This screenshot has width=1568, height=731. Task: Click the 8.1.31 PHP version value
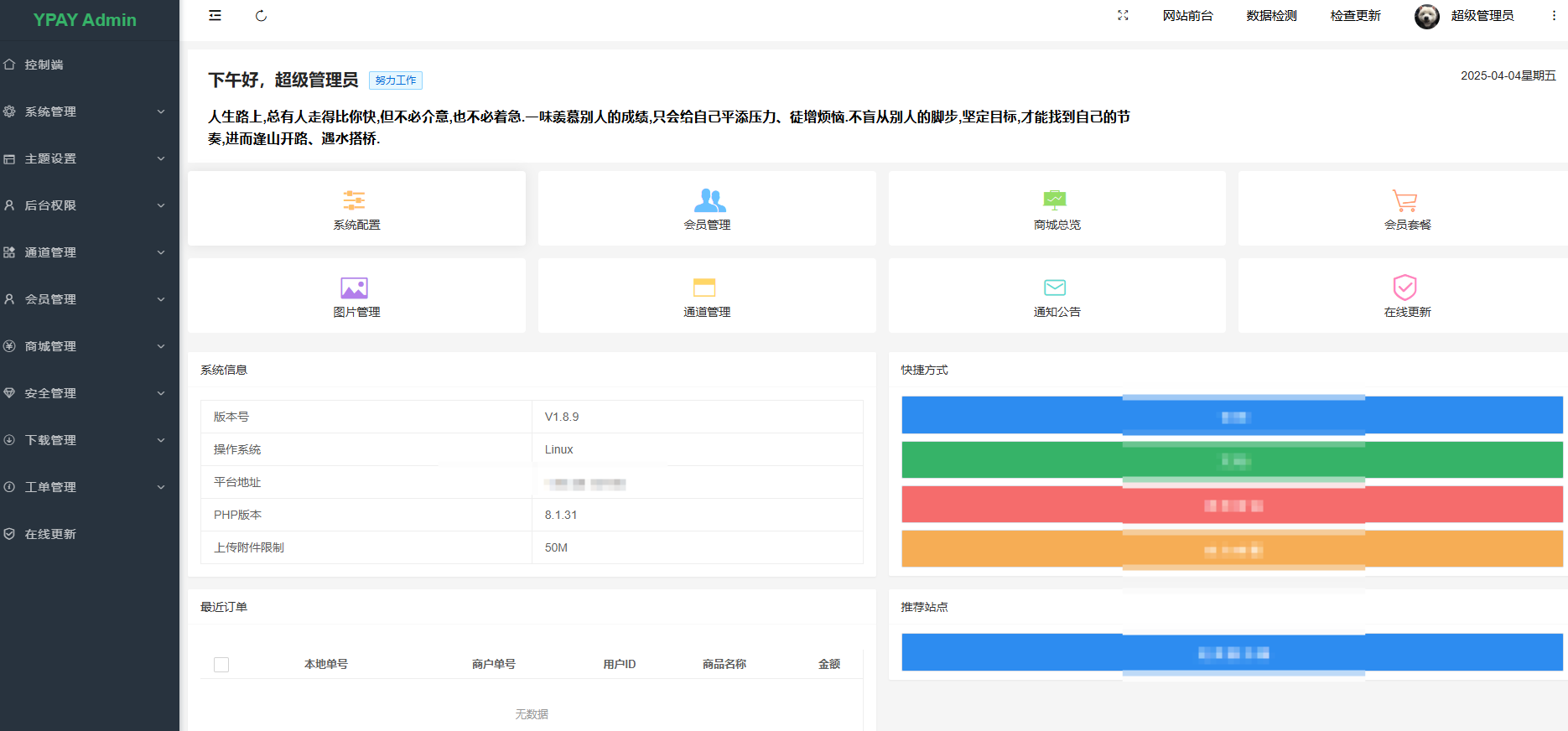[x=561, y=515]
